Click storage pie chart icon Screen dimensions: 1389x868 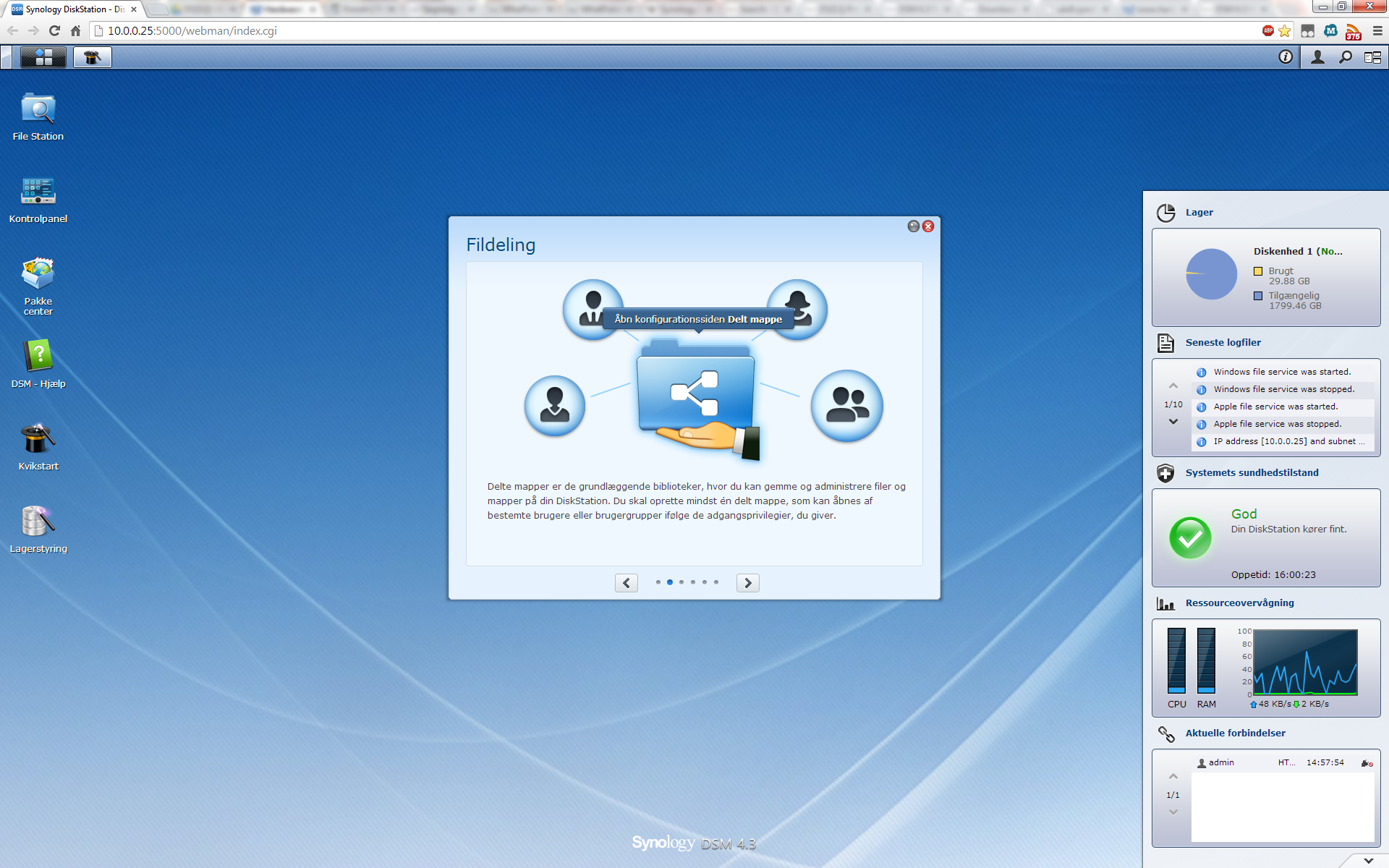1165,213
